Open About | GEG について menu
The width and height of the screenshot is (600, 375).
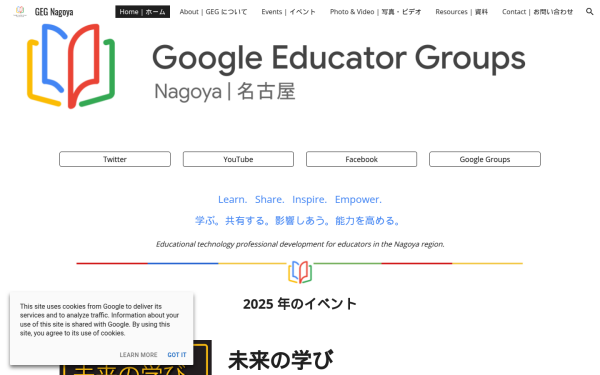213,12
